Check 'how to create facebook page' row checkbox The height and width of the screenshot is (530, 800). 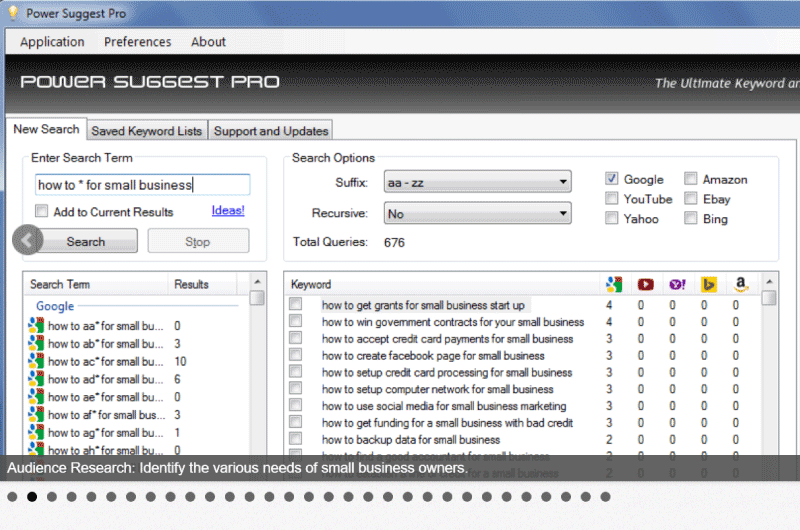(x=295, y=355)
